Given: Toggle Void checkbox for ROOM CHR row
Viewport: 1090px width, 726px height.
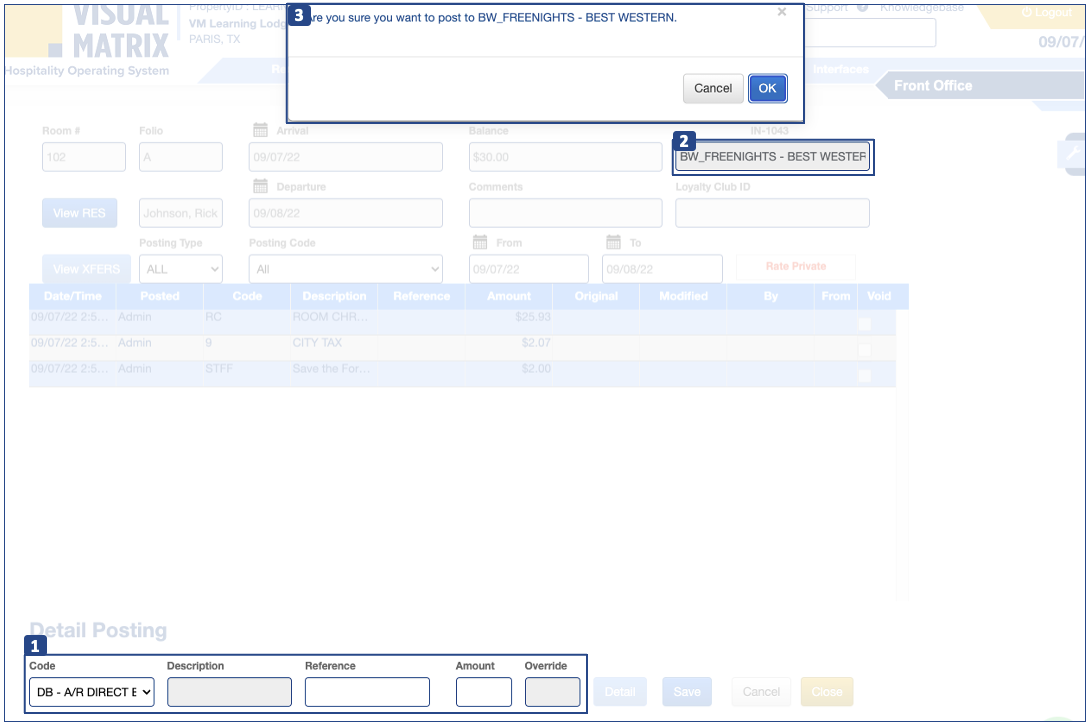Looking at the screenshot, I should click(864, 324).
